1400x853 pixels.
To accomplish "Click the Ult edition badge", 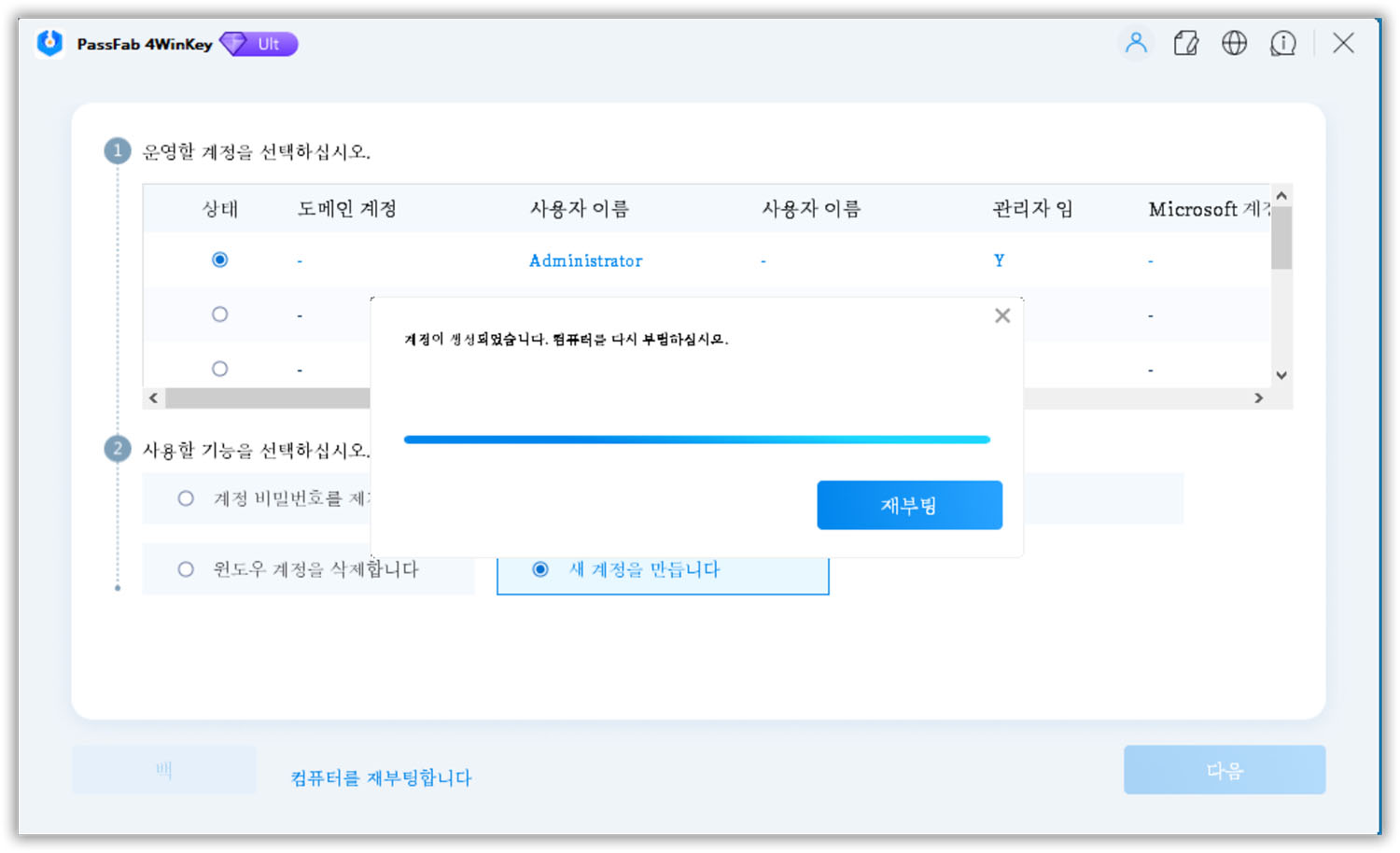I will [x=259, y=44].
